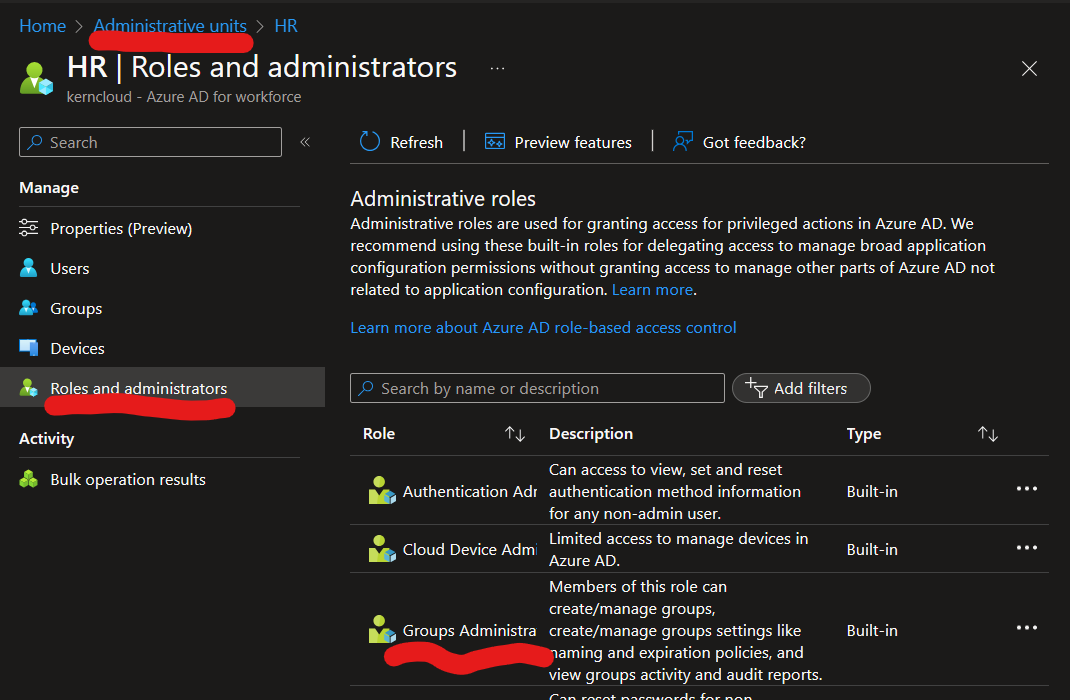Viewport: 1070px width, 700px height.
Task: Click the Type column header label
Action: coord(864,434)
